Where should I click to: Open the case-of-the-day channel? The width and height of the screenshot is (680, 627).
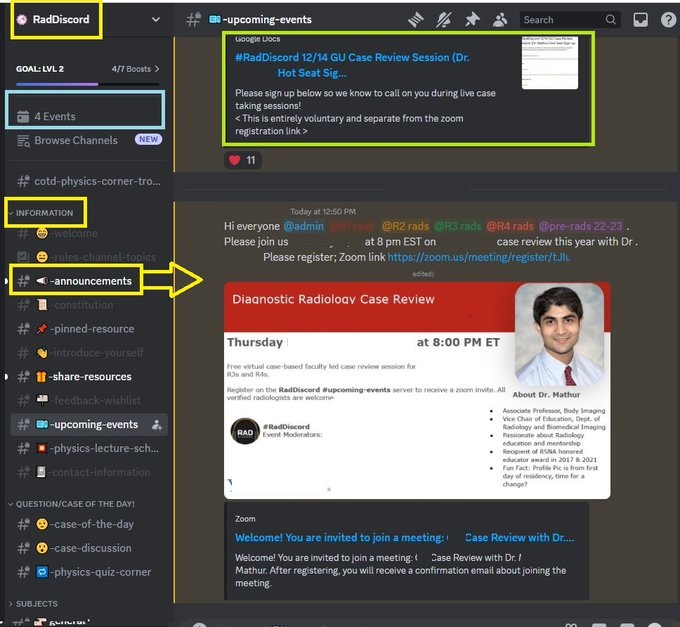coord(89,524)
